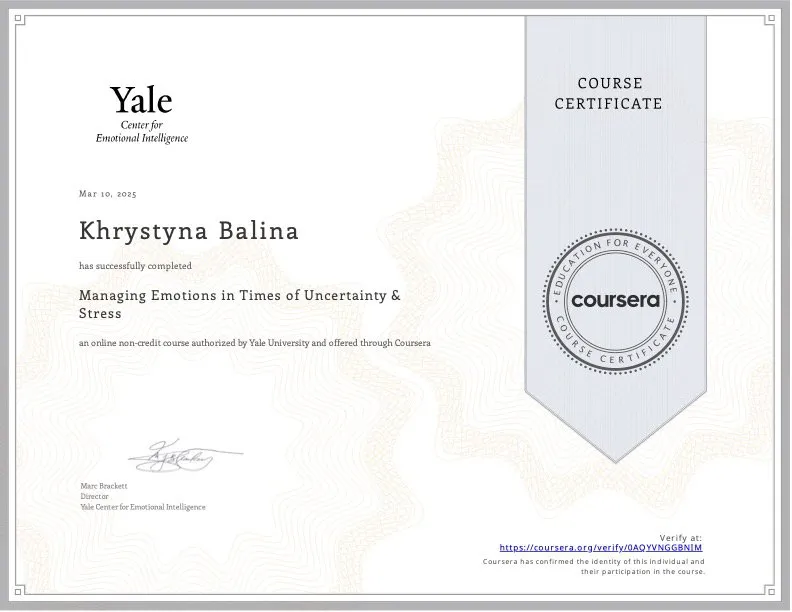Click the pointed tip of the ribbon
This screenshot has height=612, width=792.
pos(615,458)
